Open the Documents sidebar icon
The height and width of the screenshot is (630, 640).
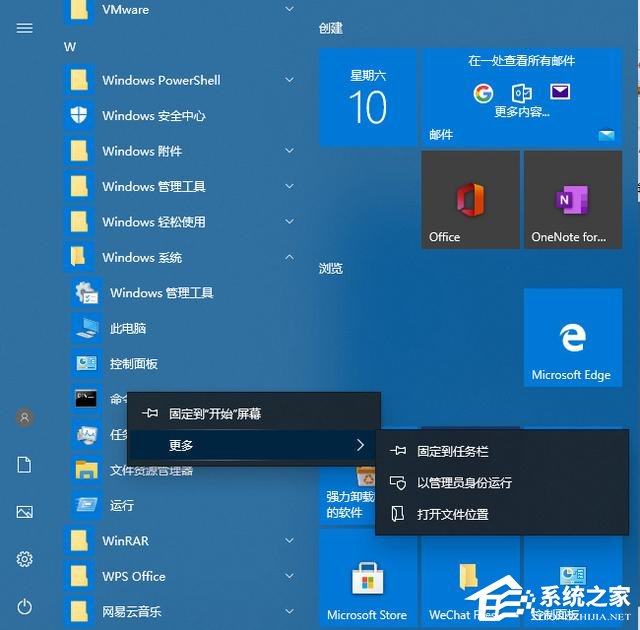point(25,465)
